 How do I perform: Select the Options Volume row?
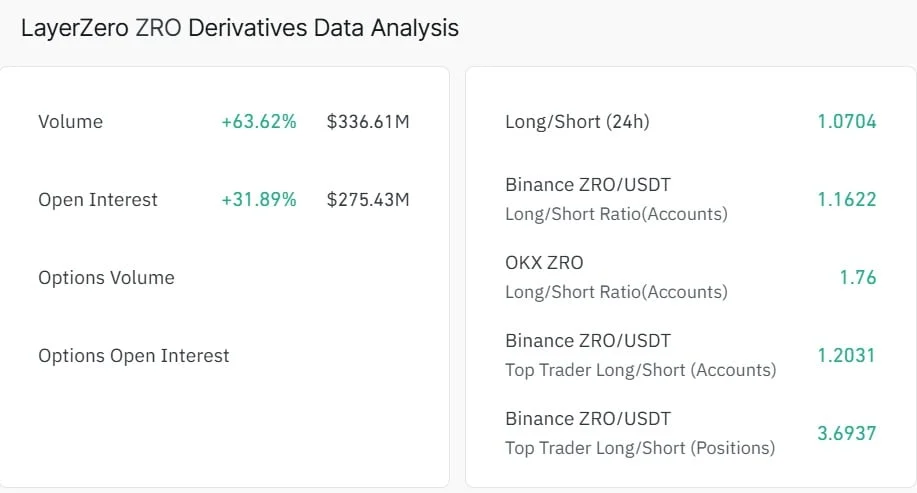tap(224, 278)
